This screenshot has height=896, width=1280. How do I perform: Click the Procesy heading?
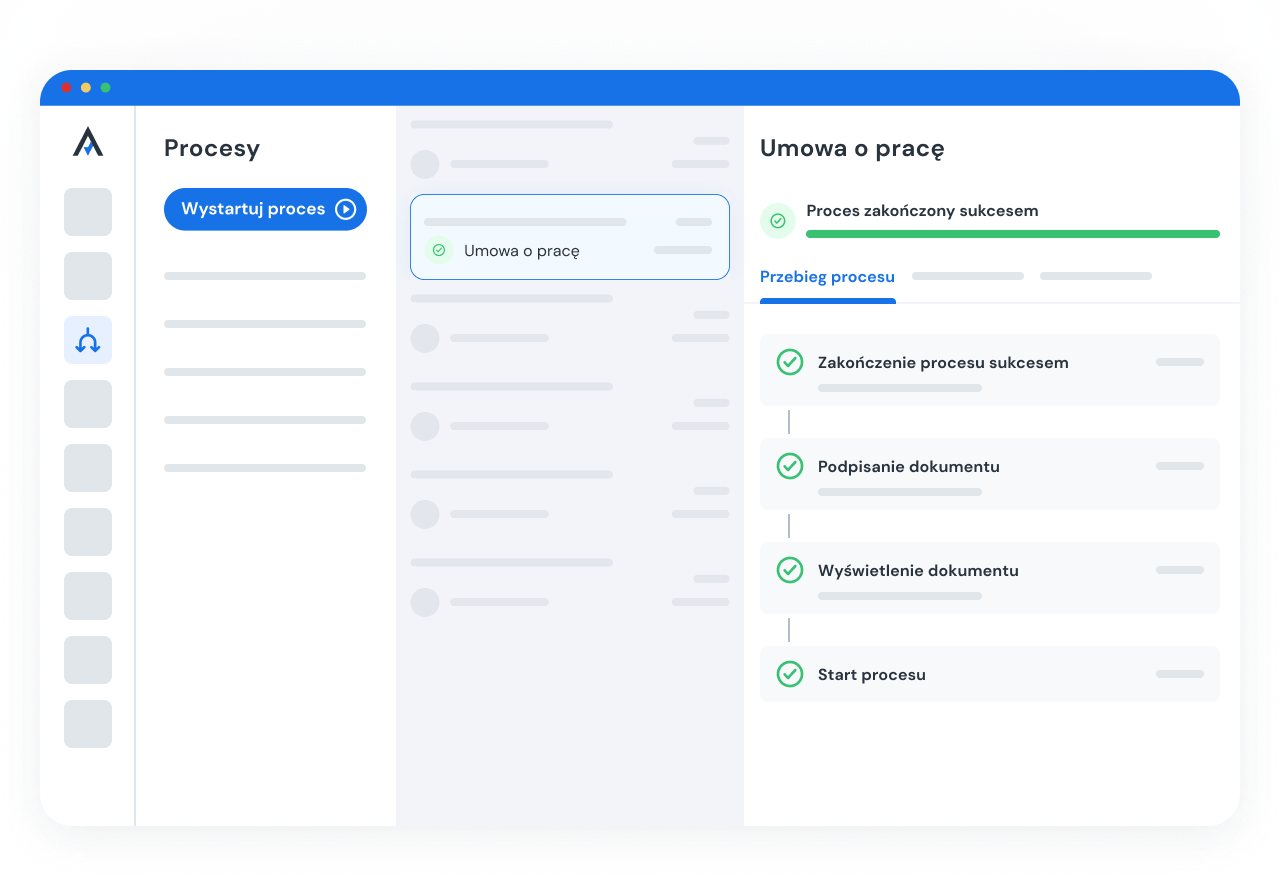212,149
